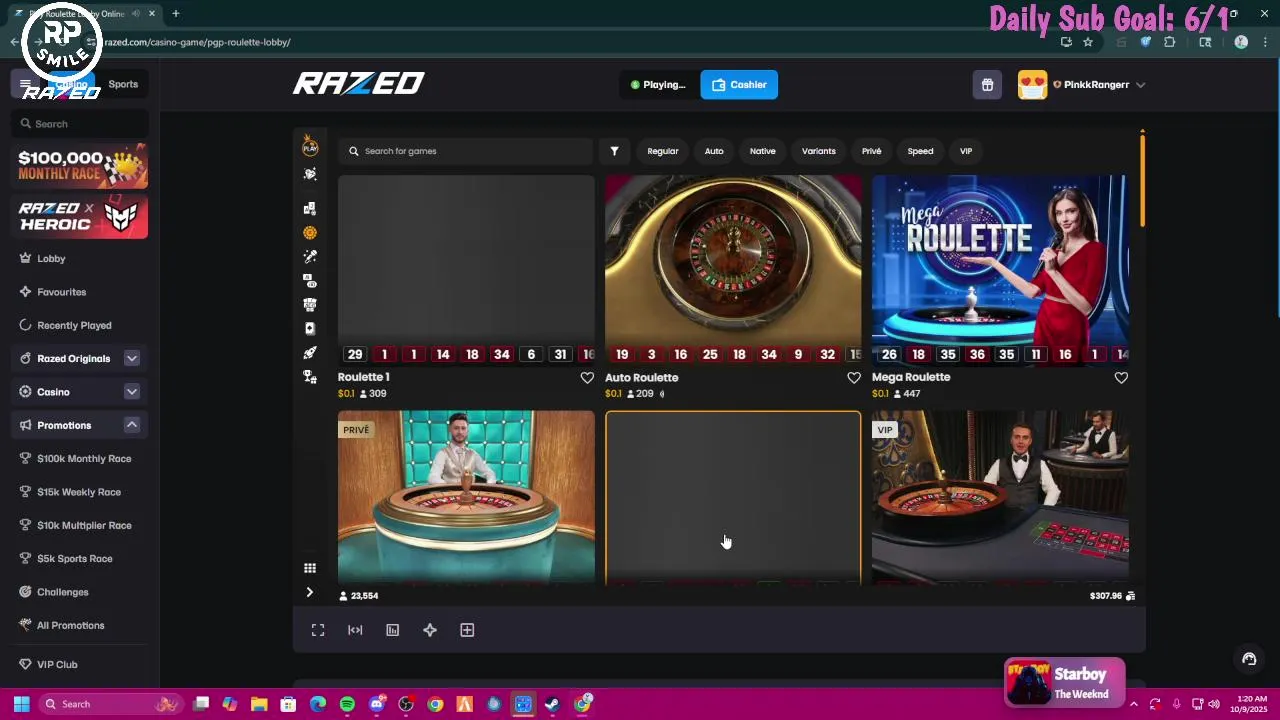
Task: Select the microphone game shows icon
Action: tap(310, 256)
